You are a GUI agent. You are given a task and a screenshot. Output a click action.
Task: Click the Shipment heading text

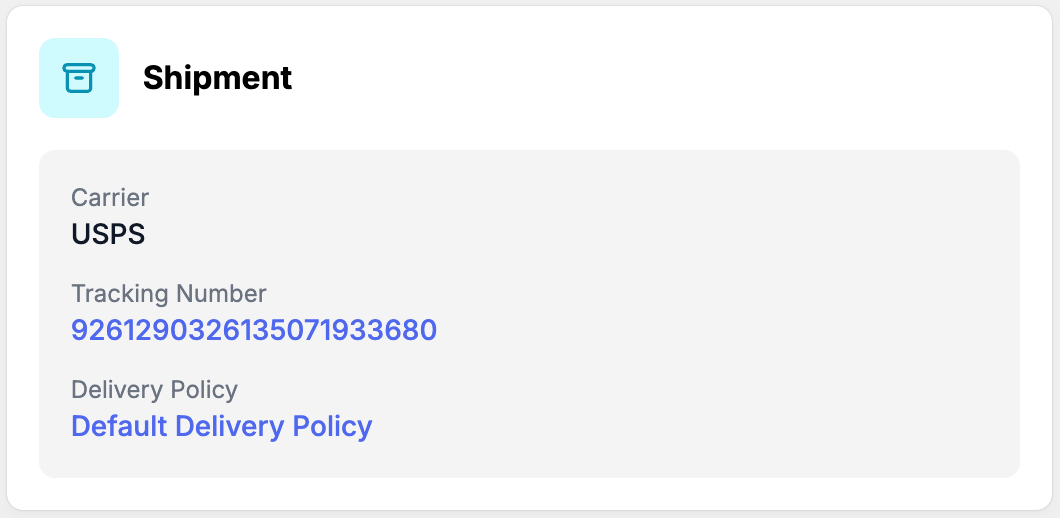tap(217, 78)
